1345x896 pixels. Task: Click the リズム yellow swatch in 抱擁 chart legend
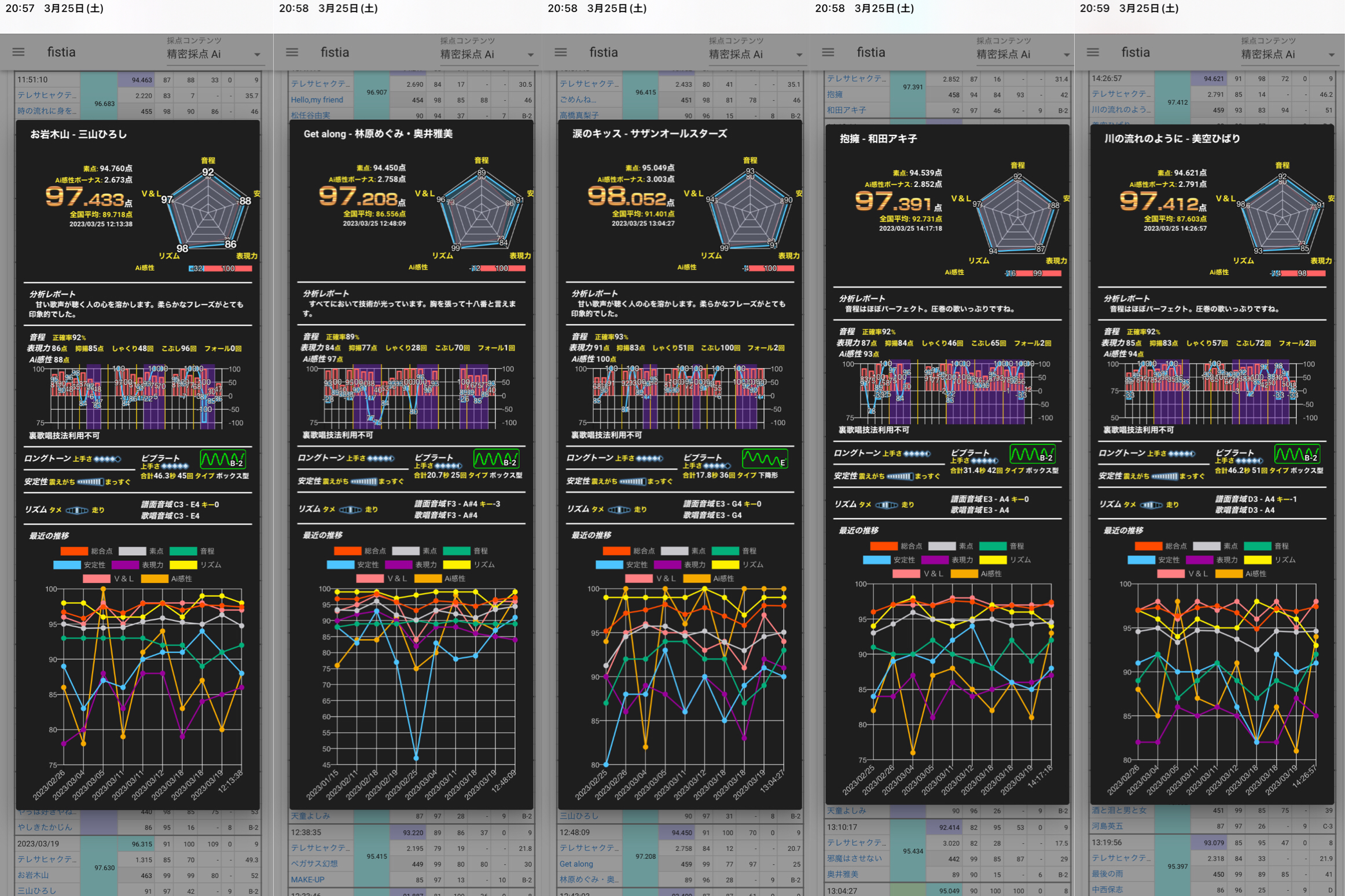(x=993, y=560)
